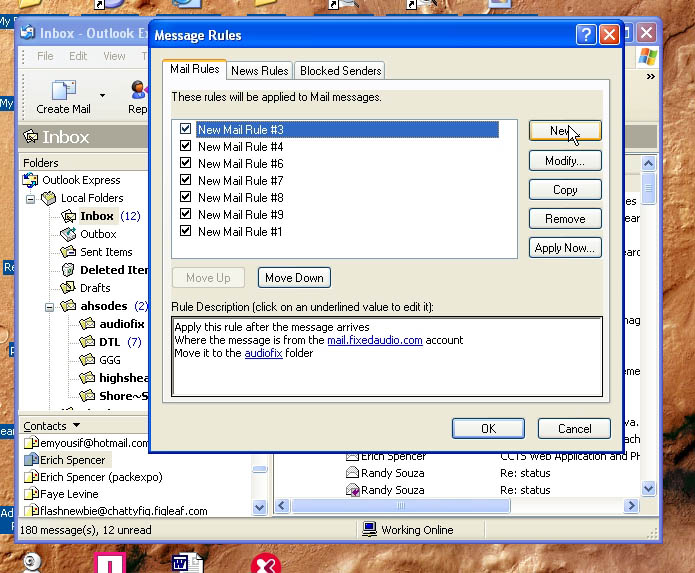The width and height of the screenshot is (695, 573).
Task: Open the Create Mail dropdown arrow
Action: (x=102, y=95)
